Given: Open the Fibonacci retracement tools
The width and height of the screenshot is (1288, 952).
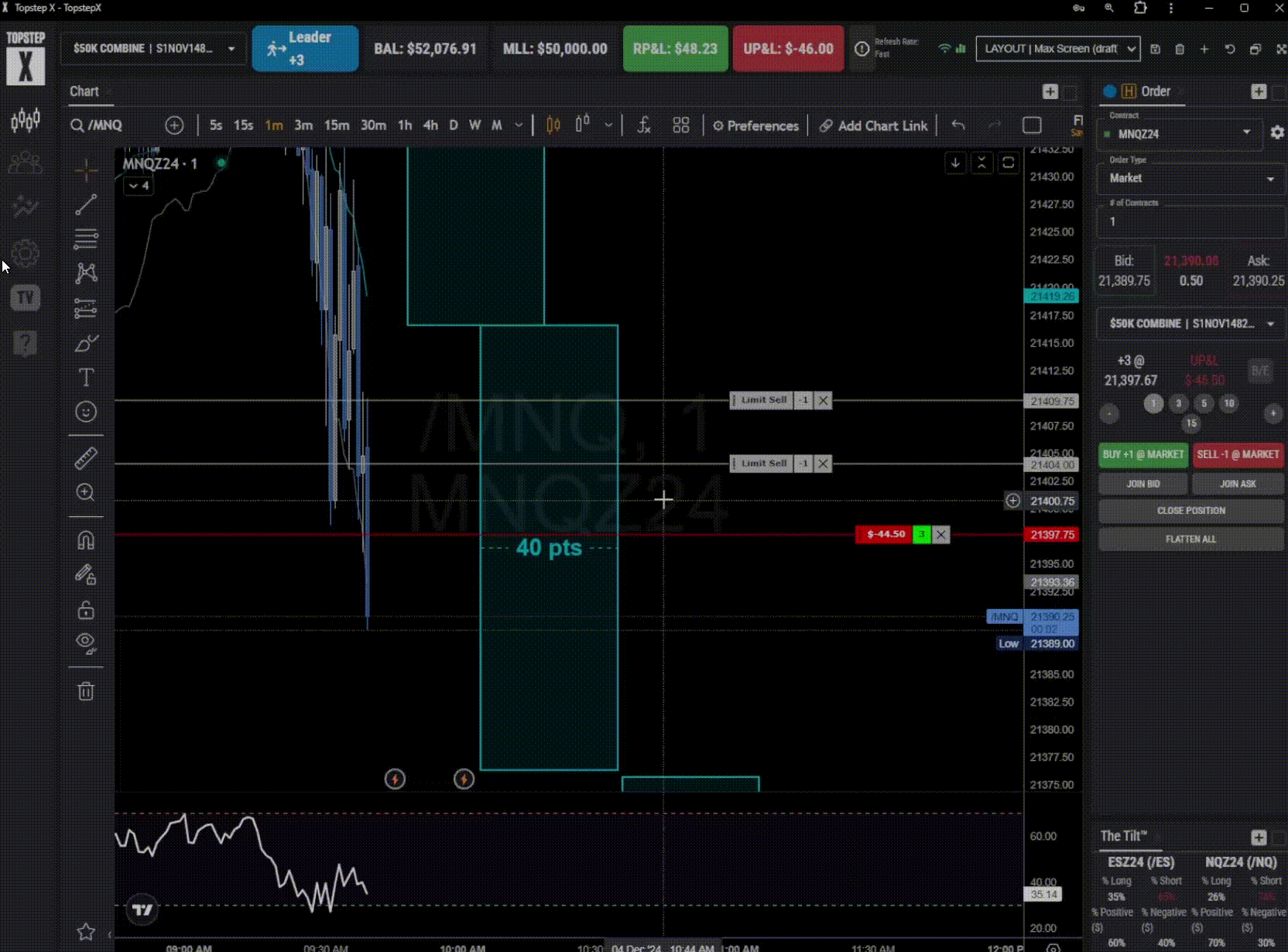Looking at the screenshot, I should (x=86, y=238).
